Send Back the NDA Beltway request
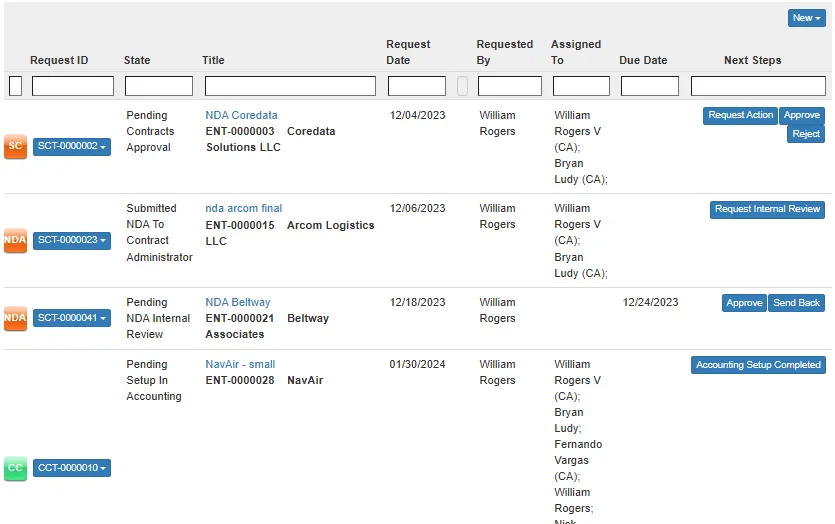The image size is (835, 524). [796, 303]
